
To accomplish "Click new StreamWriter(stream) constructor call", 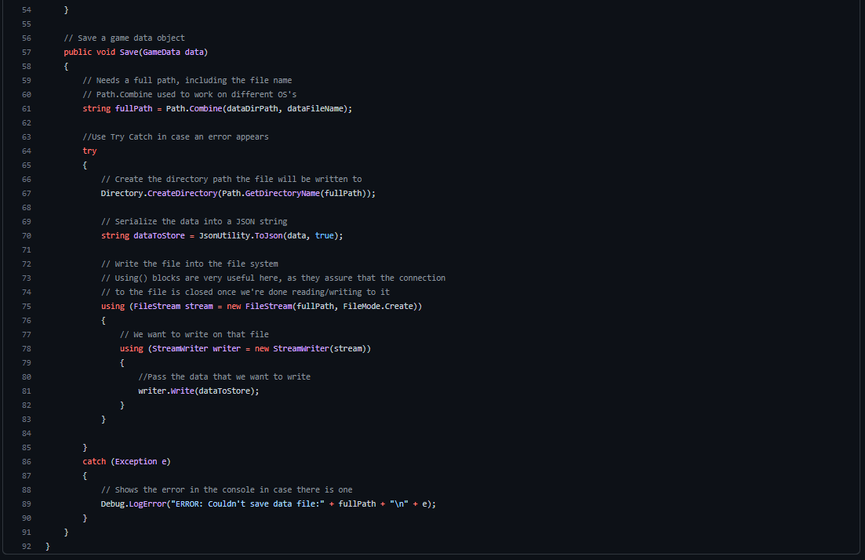I will [x=311, y=349].
